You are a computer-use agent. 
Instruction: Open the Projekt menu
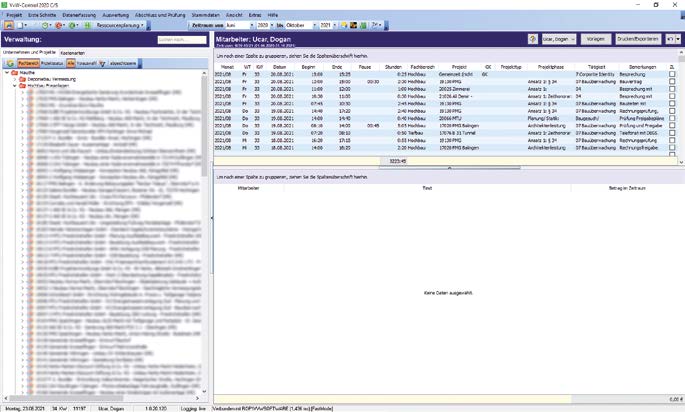coord(14,15)
